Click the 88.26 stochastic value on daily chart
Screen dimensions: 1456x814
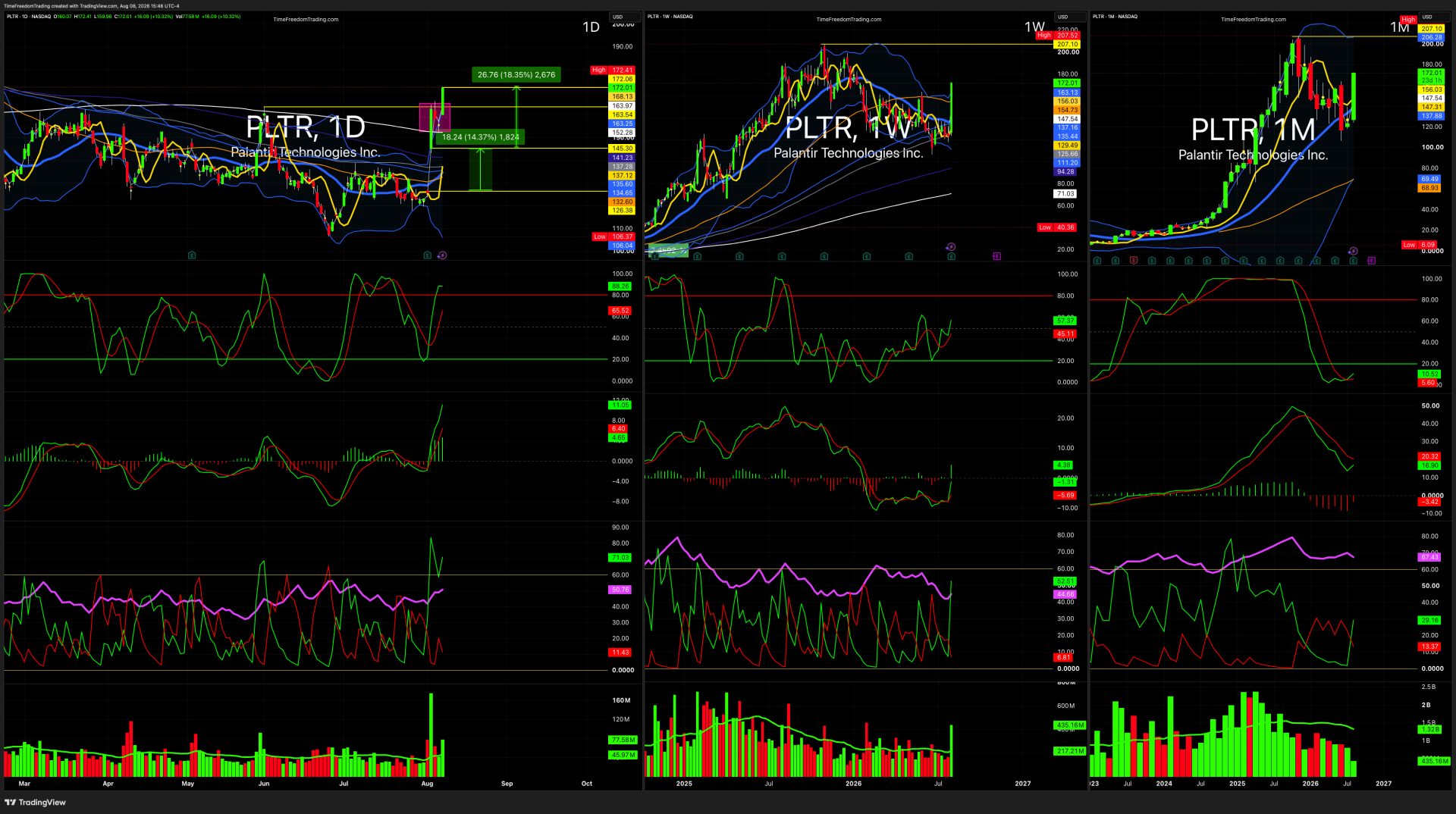pyautogui.click(x=620, y=286)
